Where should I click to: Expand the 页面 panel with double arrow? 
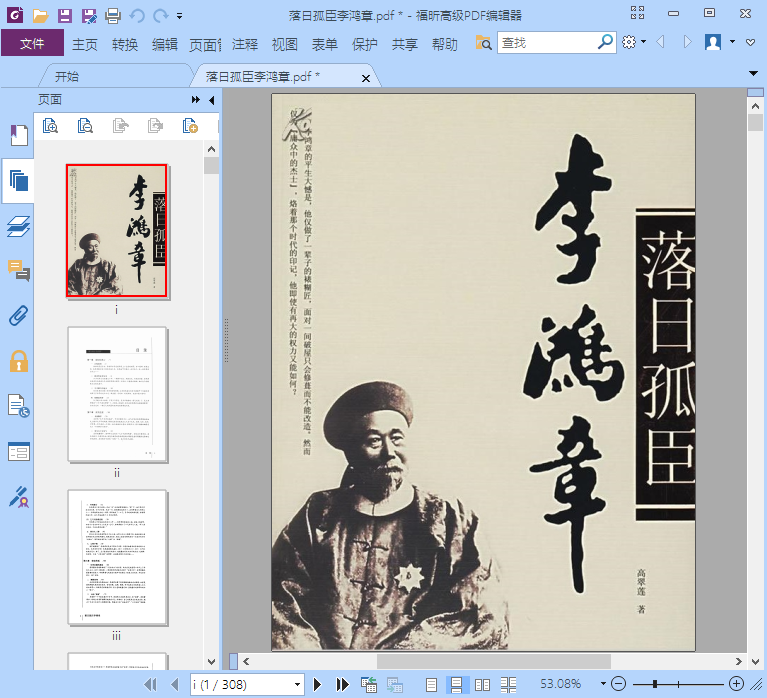coord(196,100)
